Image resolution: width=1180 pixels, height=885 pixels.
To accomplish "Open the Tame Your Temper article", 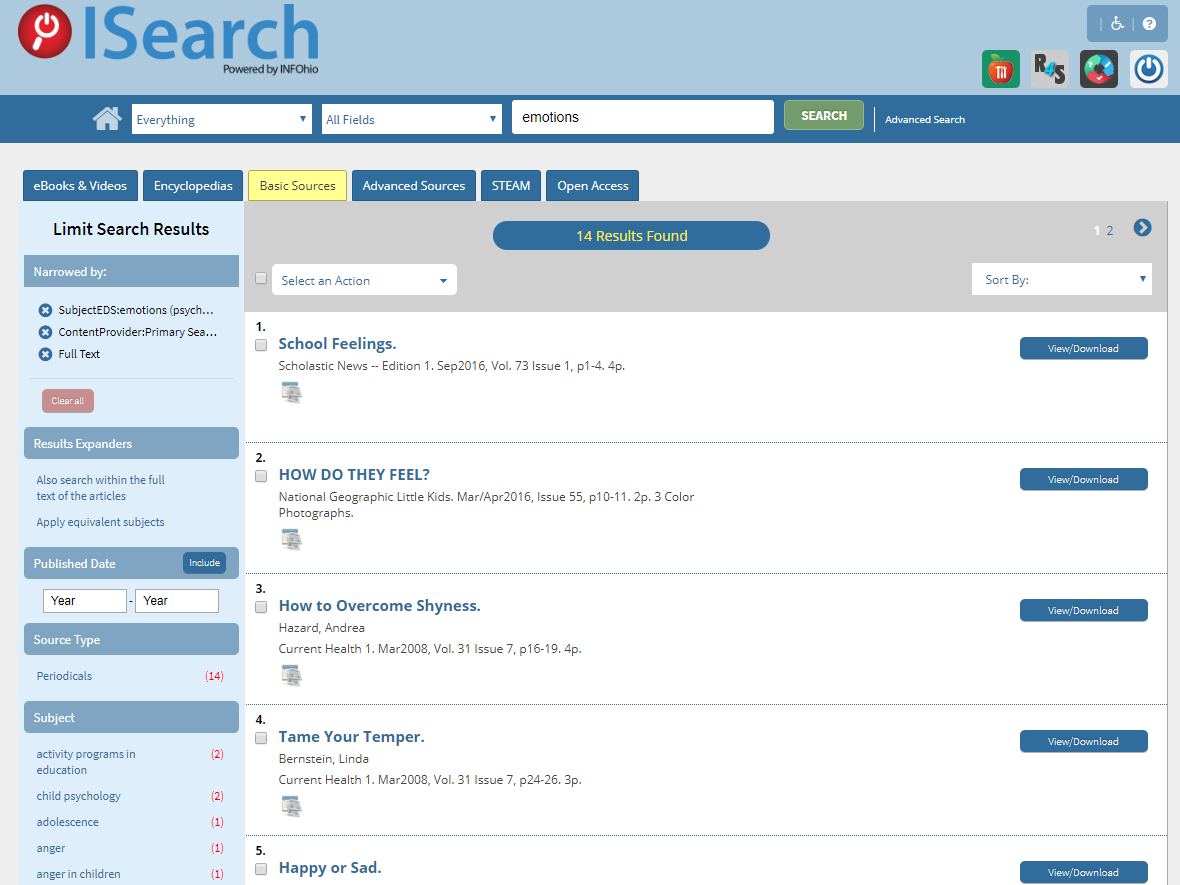I will (351, 737).
